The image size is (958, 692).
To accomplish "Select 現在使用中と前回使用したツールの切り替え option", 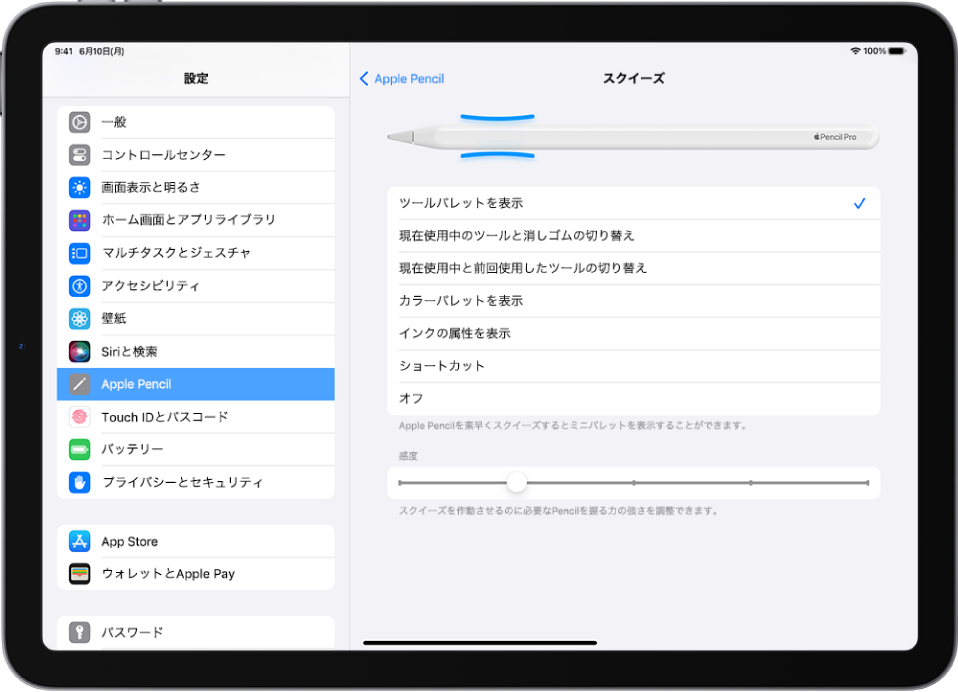I will pyautogui.click(x=634, y=268).
